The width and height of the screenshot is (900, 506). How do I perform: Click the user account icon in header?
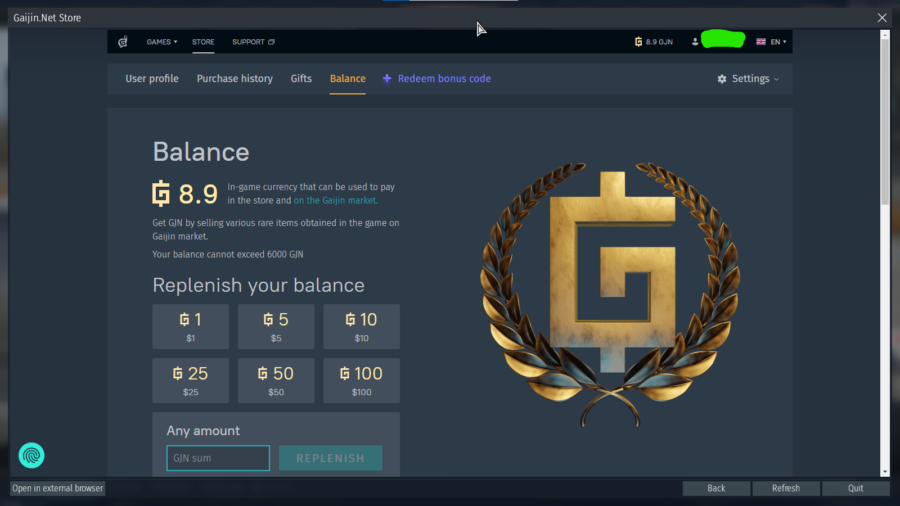coord(695,42)
